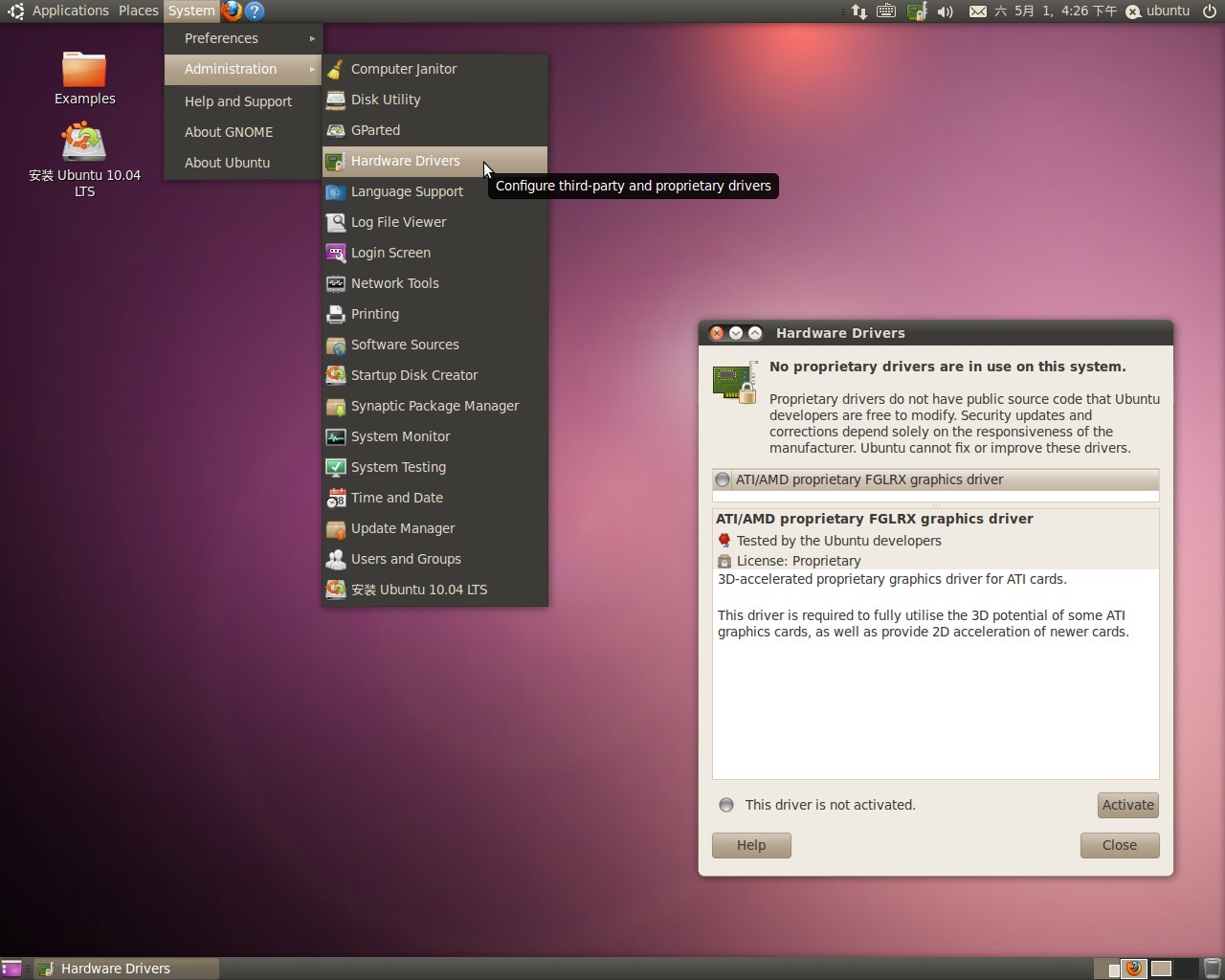Image resolution: width=1225 pixels, height=980 pixels.
Task: Open the 安装 Ubuntu 10.04 LTS desktop icon
Action: [84, 143]
